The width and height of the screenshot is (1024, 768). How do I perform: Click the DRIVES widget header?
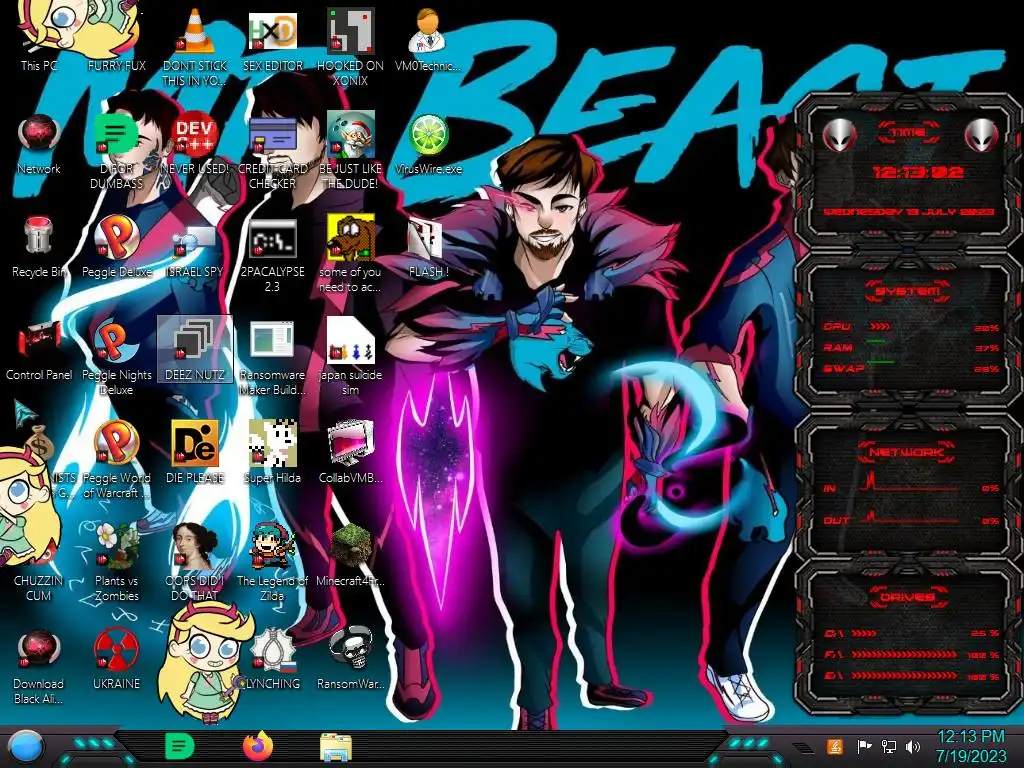coord(908,597)
